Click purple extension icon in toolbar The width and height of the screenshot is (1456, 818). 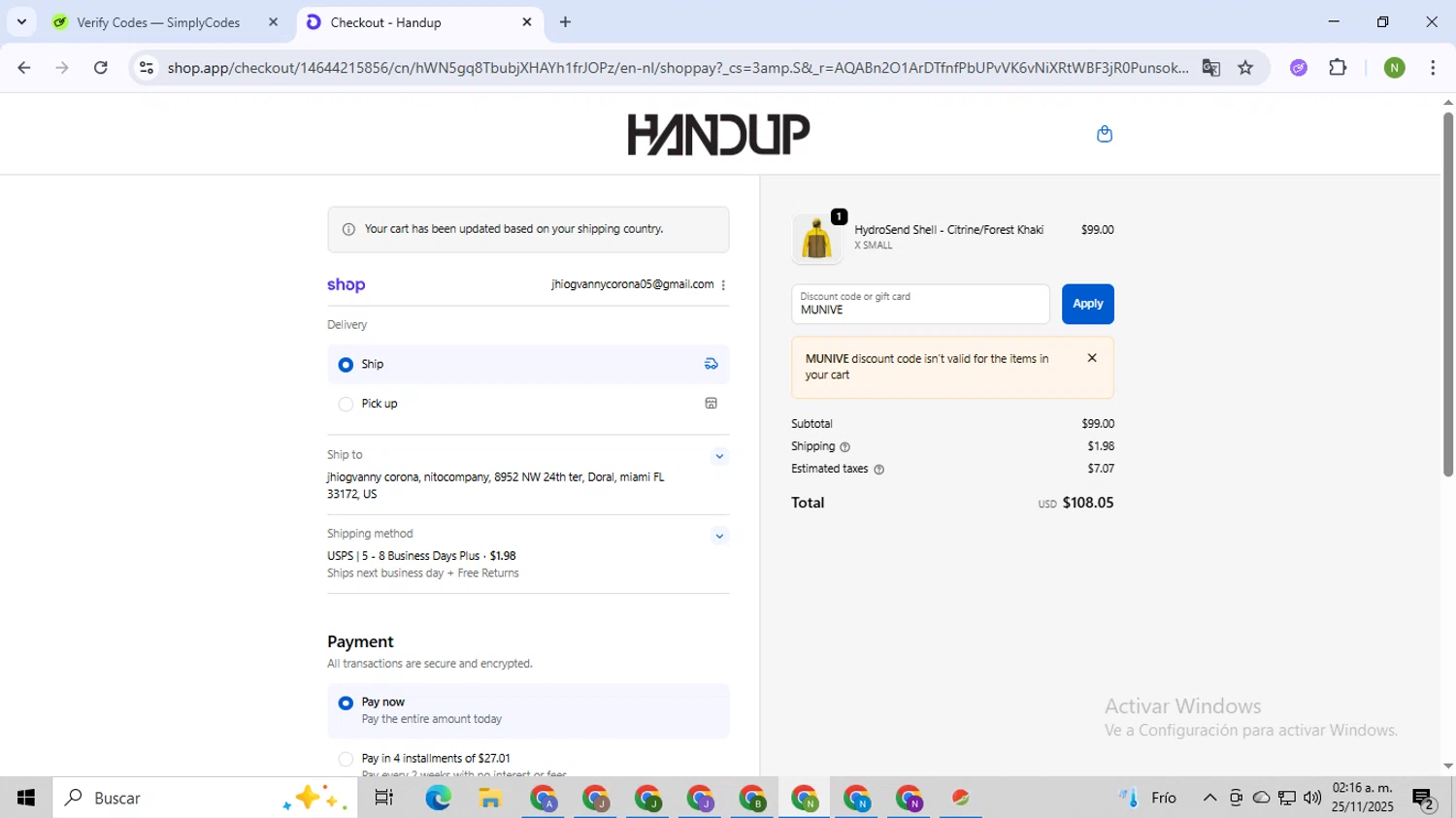(x=1299, y=68)
